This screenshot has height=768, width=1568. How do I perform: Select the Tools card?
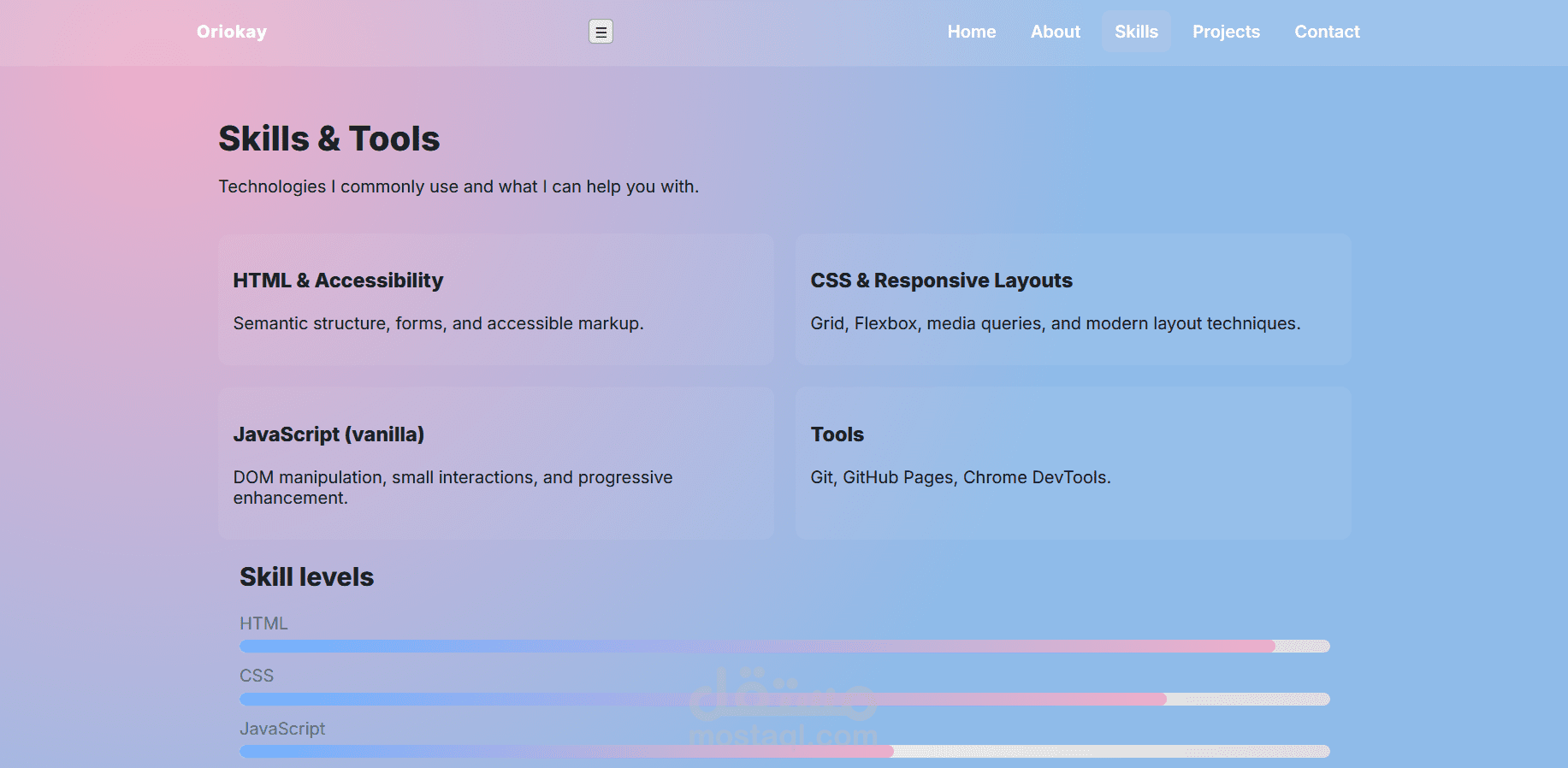click(1073, 463)
